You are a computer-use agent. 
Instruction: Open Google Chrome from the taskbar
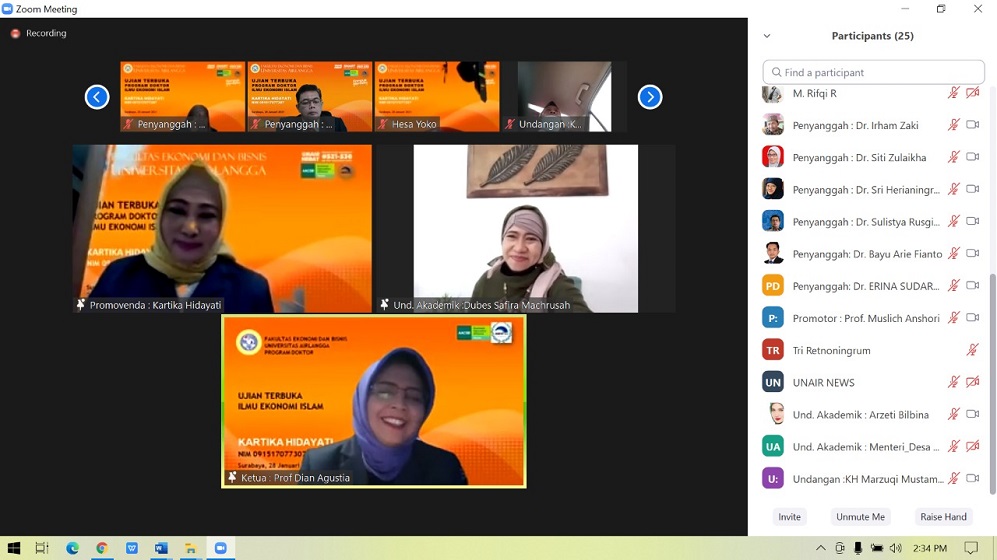pos(102,548)
